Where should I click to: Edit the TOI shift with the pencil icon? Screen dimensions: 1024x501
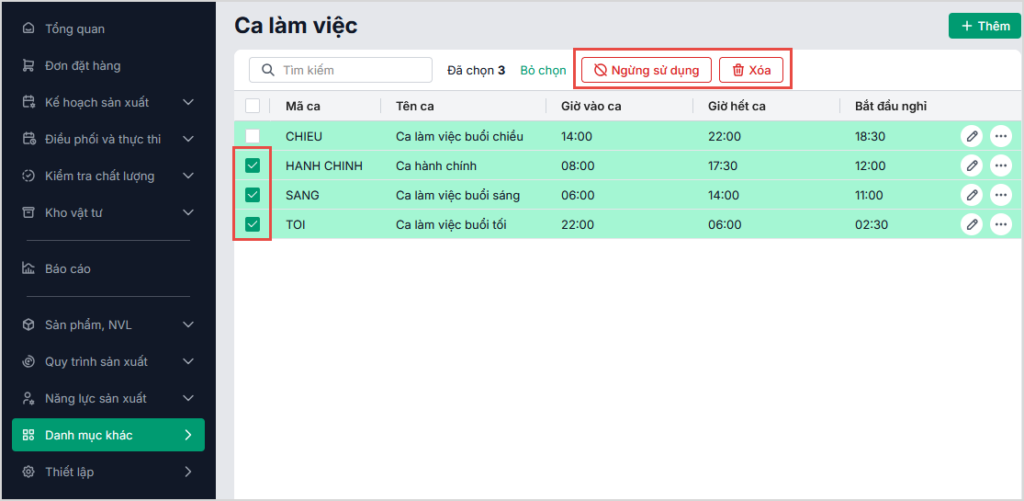pyautogui.click(x=972, y=224)
